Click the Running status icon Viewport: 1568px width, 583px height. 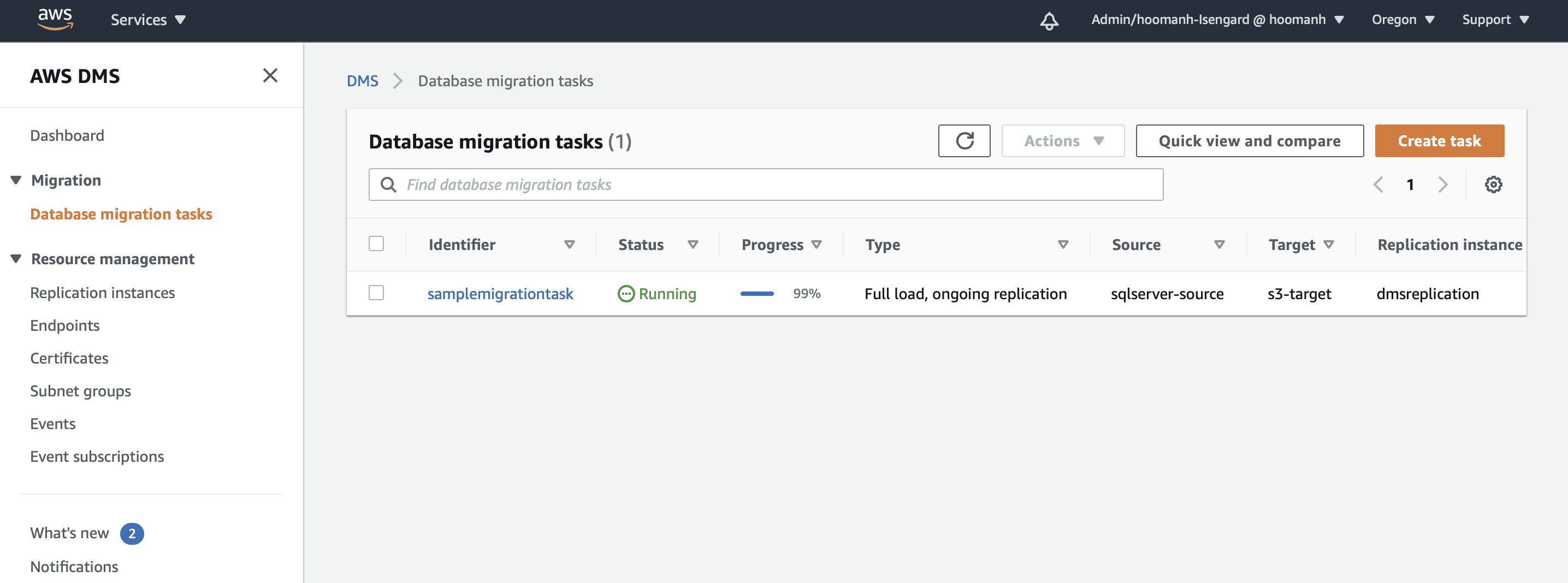pos(626,294)
